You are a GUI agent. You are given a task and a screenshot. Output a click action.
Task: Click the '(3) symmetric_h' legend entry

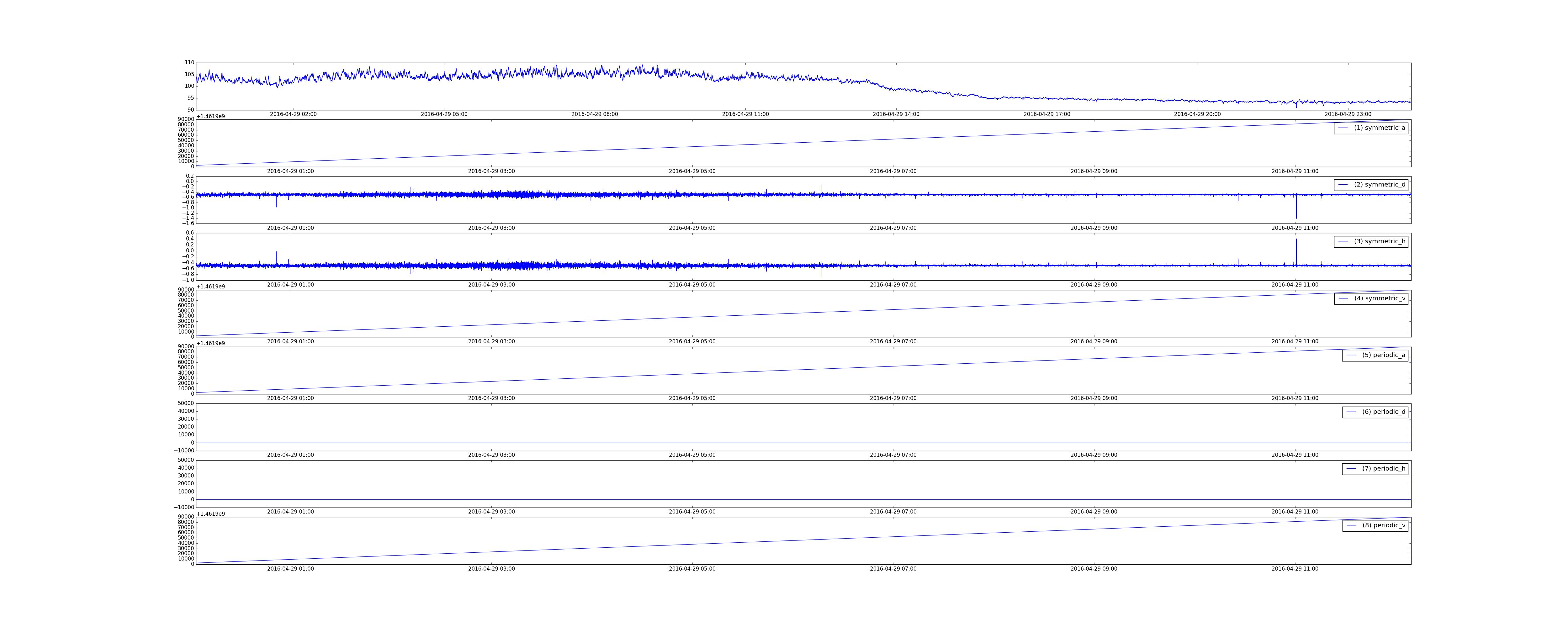coord(1371,242)
